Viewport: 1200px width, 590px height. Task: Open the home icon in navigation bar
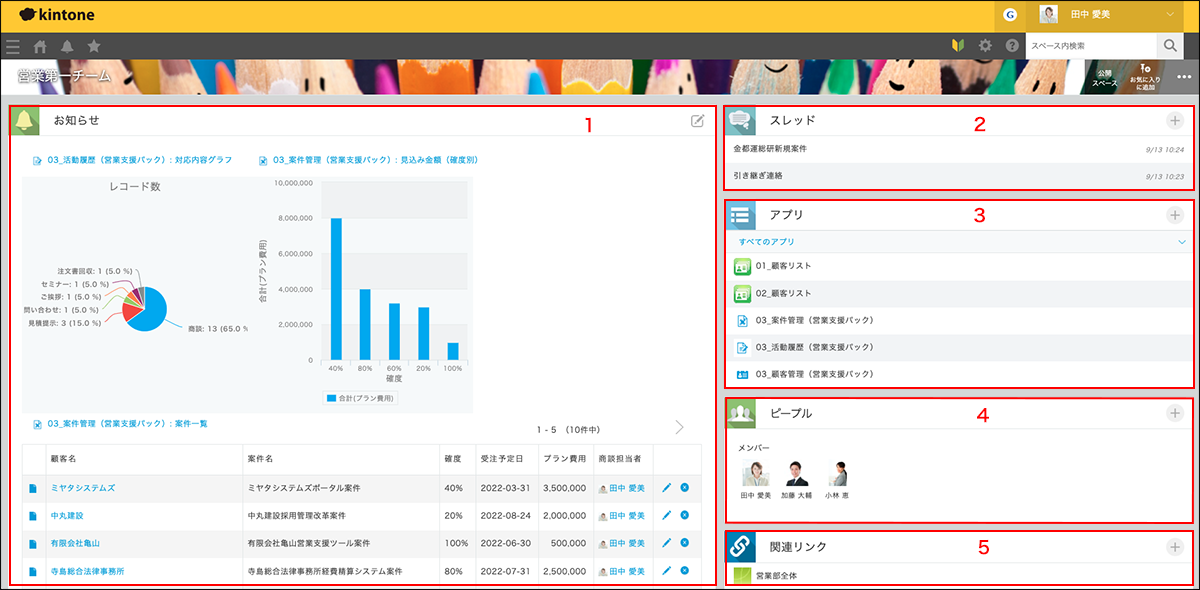pos(40,46)
